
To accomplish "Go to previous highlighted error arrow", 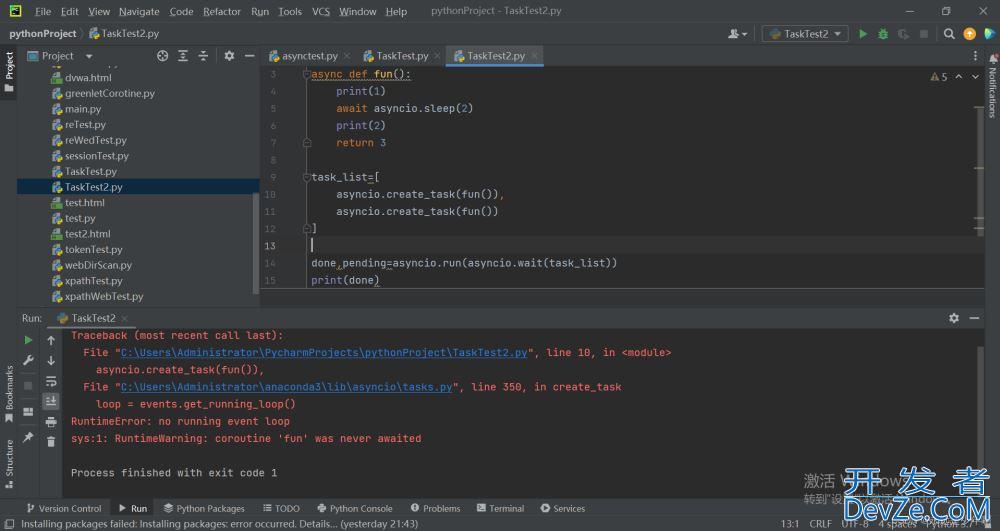I will (x=959, y=76).
